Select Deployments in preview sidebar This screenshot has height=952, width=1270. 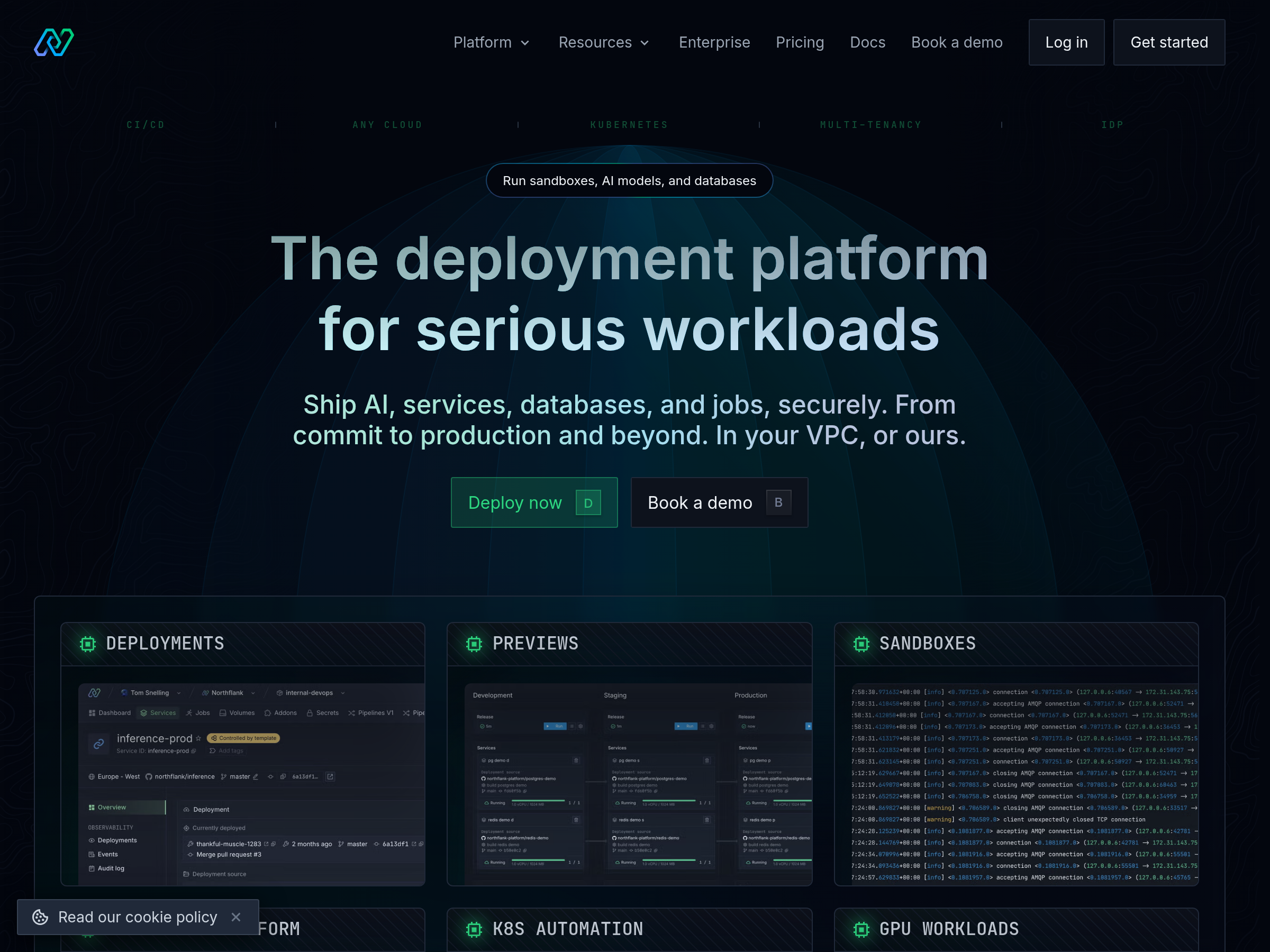click(113, 840)
